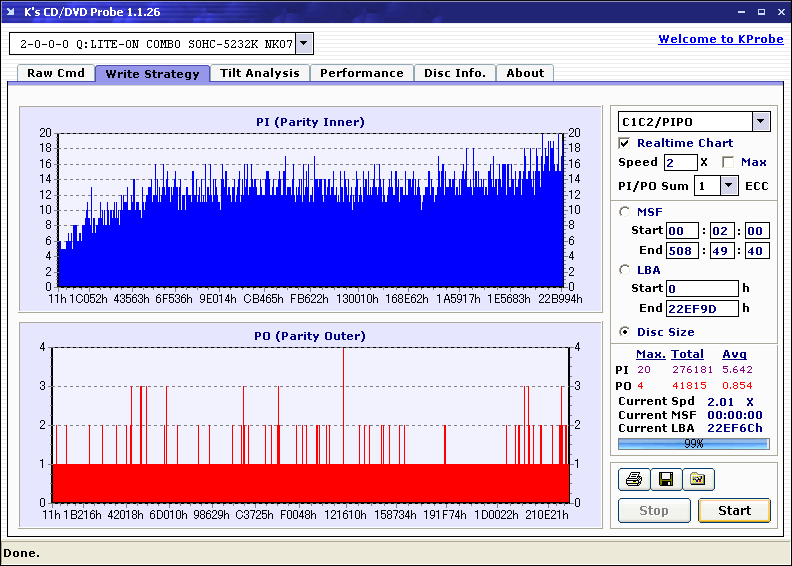Click the folder image icon button

pyautogui.click(x=698, y=480)
